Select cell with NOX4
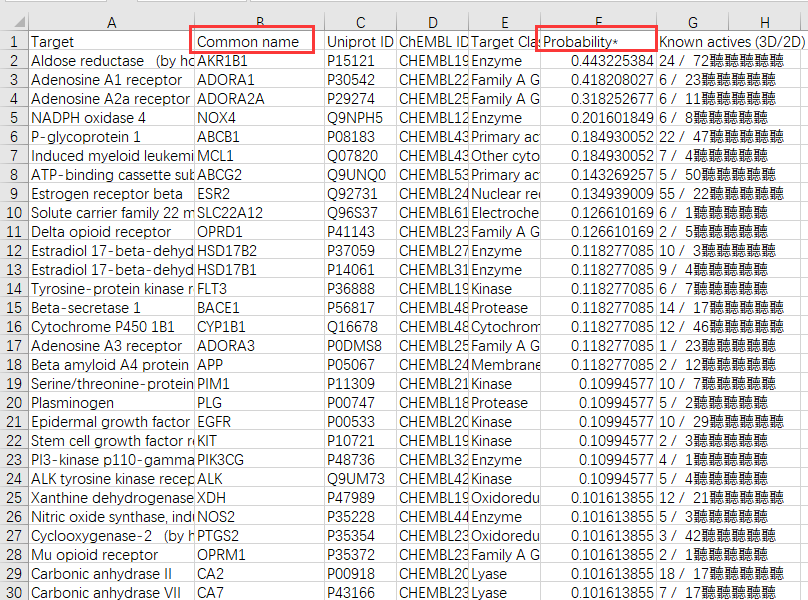This screenshot has width=808, height=600. click(x=259, y=118)
